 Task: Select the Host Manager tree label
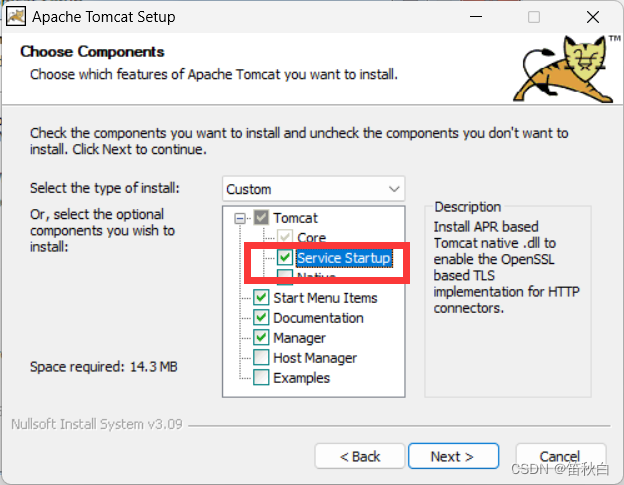coord(315,358)
